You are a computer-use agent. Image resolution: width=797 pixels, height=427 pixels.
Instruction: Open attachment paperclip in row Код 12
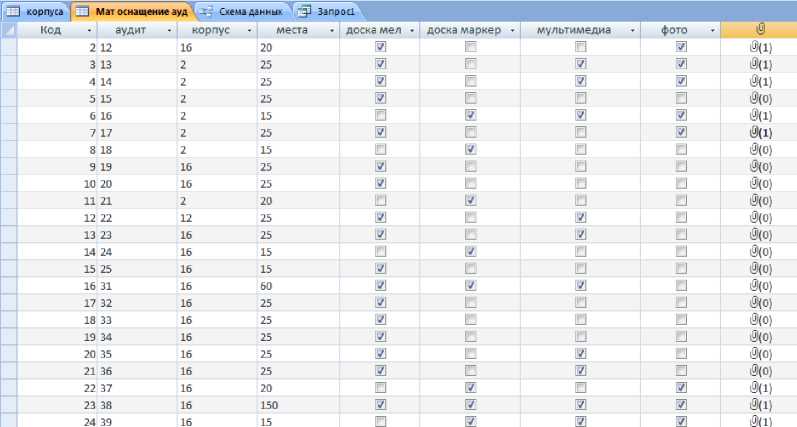click(761, 218)
